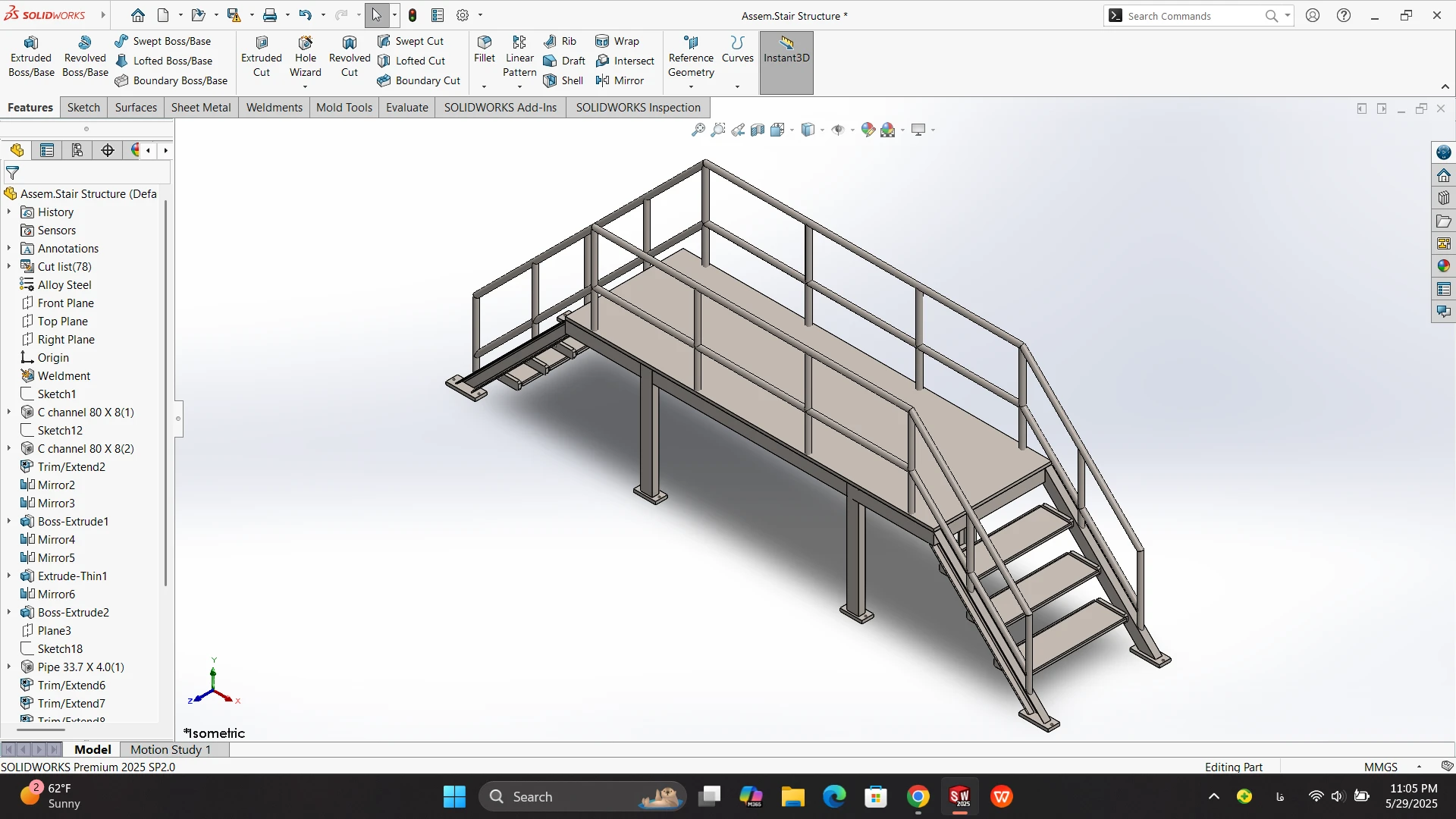Activate the Section View tool

point(757,130)
